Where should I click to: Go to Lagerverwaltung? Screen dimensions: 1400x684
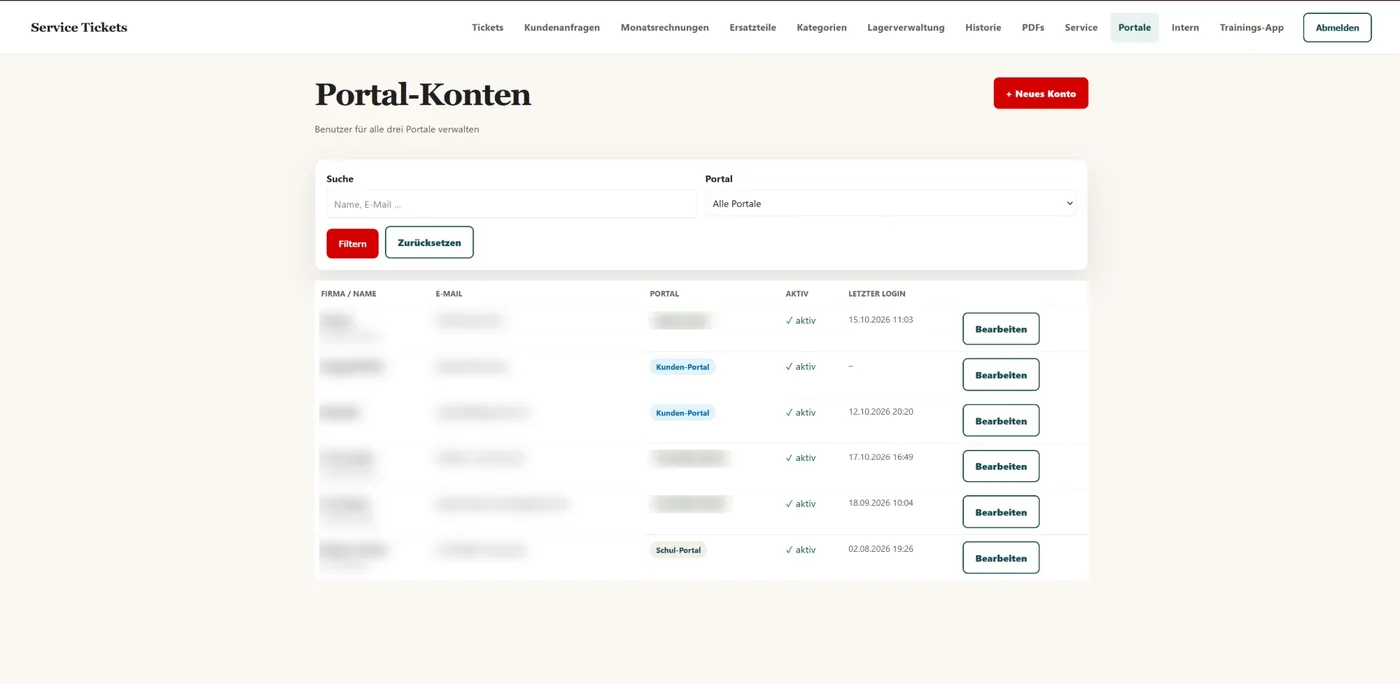point(906,28)
